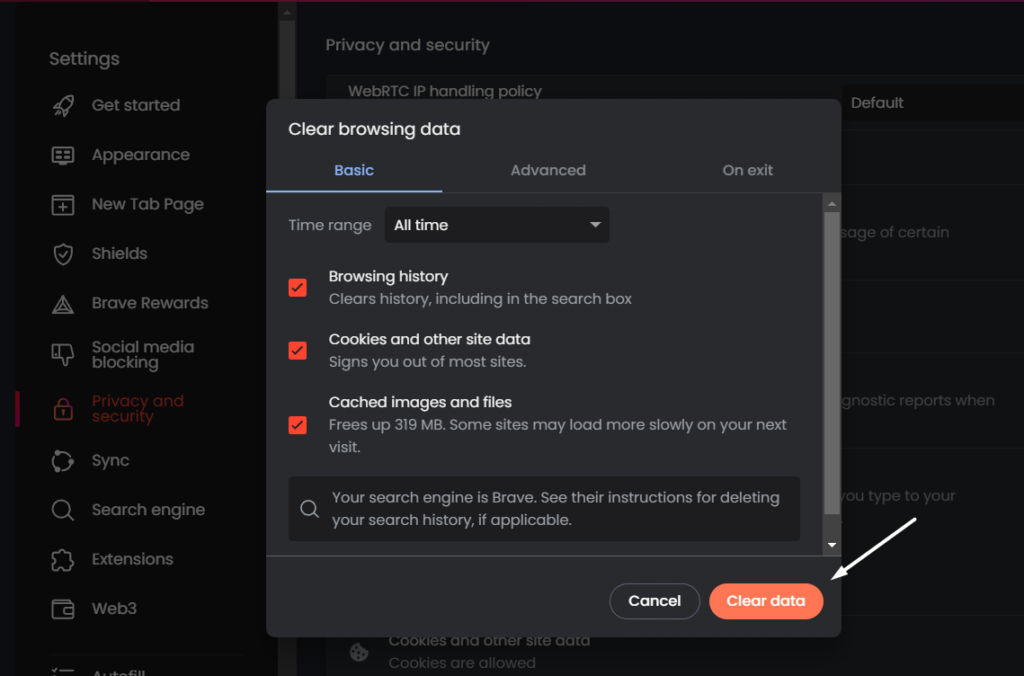Open Appearance settings icon in sidebar

(x=63, y=155)
